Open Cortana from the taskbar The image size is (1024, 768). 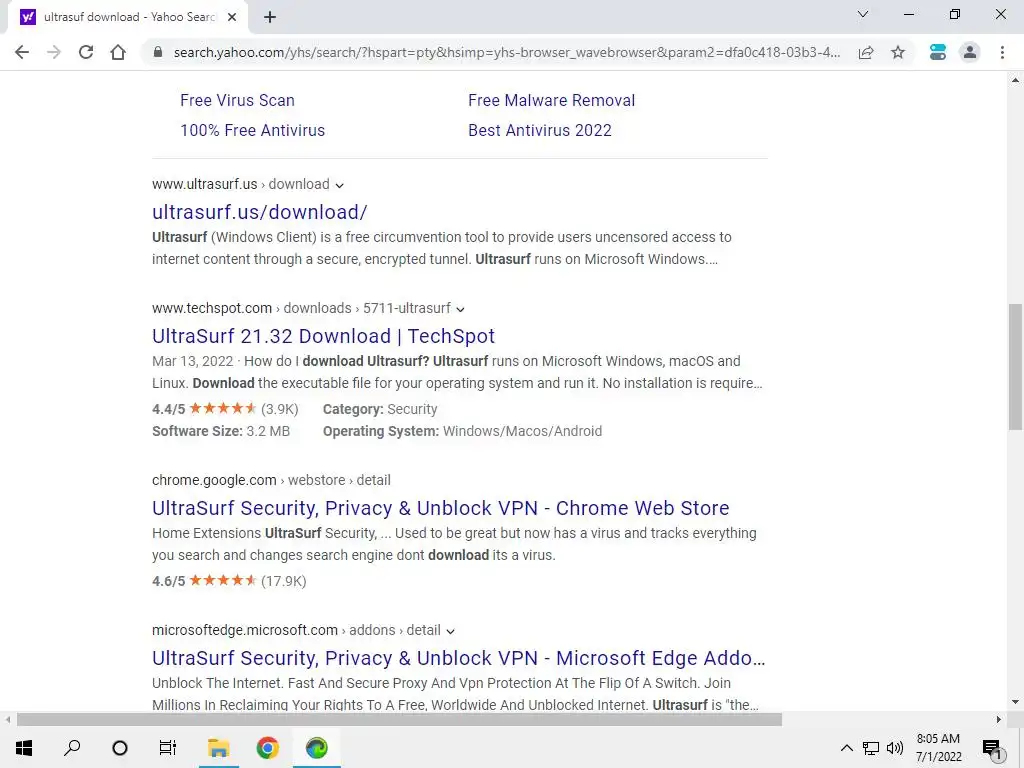point(120,748)
